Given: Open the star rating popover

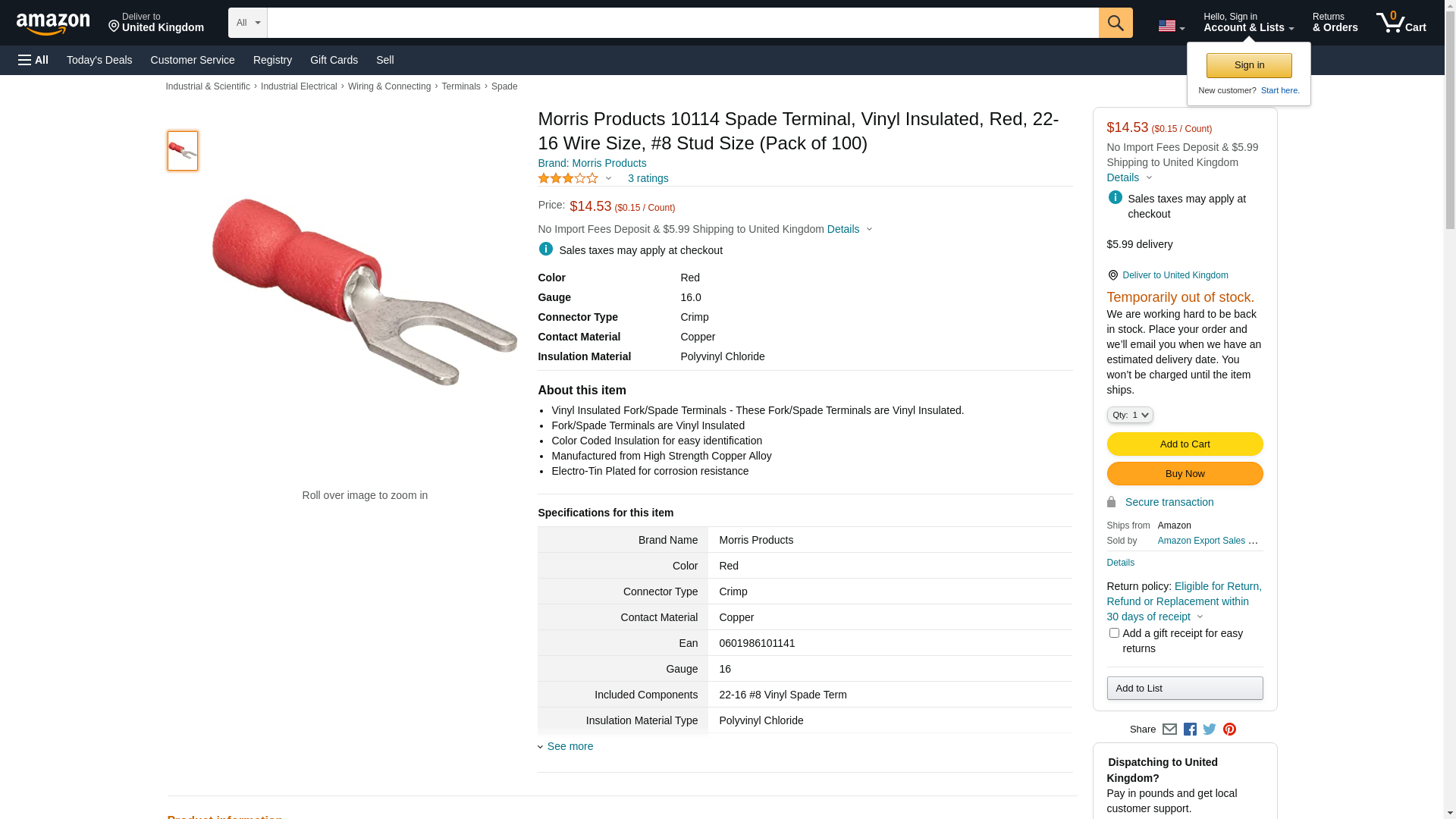Looking at the screenshot, I should click(x=574, y=179).
